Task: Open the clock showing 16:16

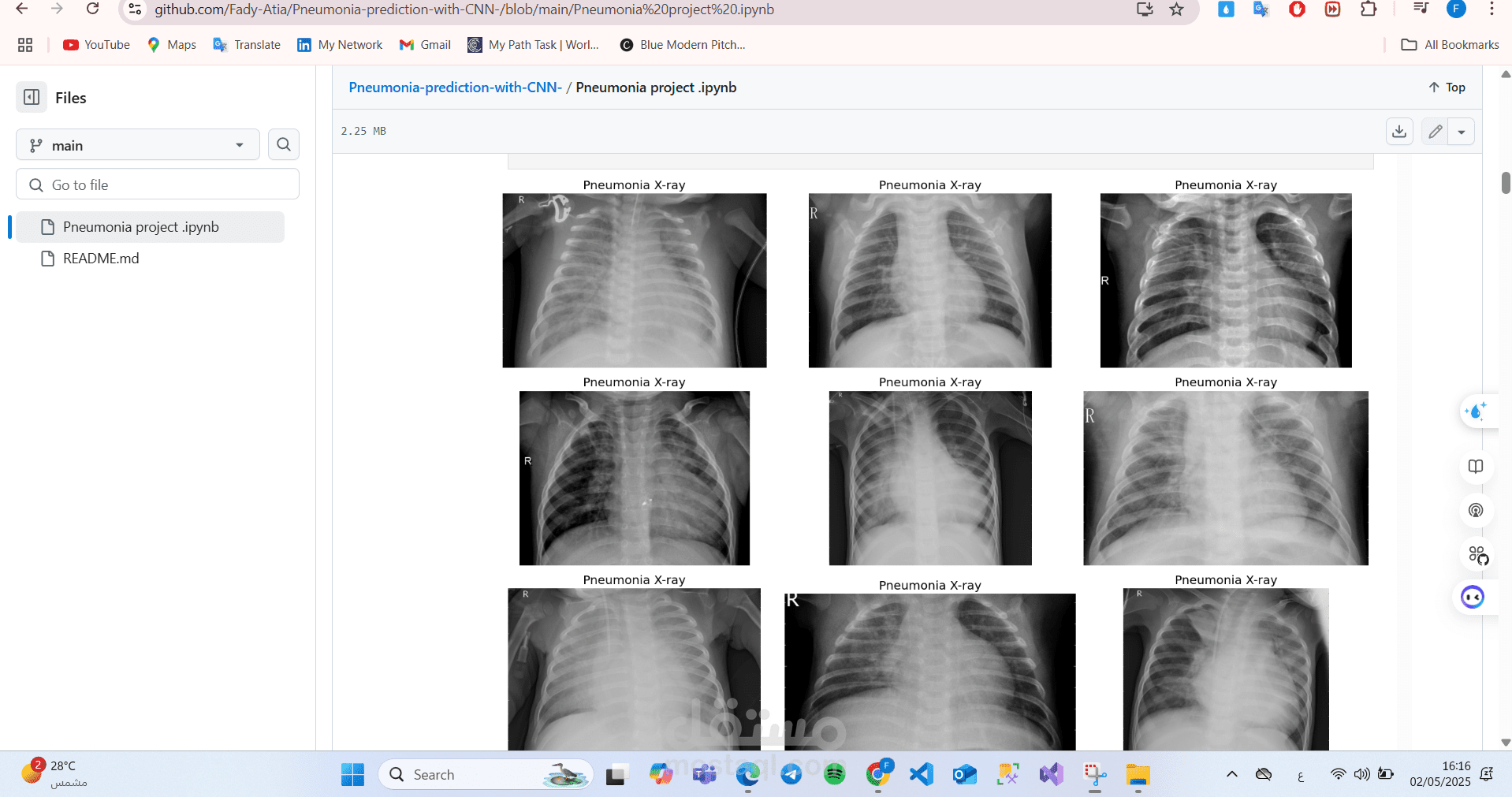Action: 1439,774
